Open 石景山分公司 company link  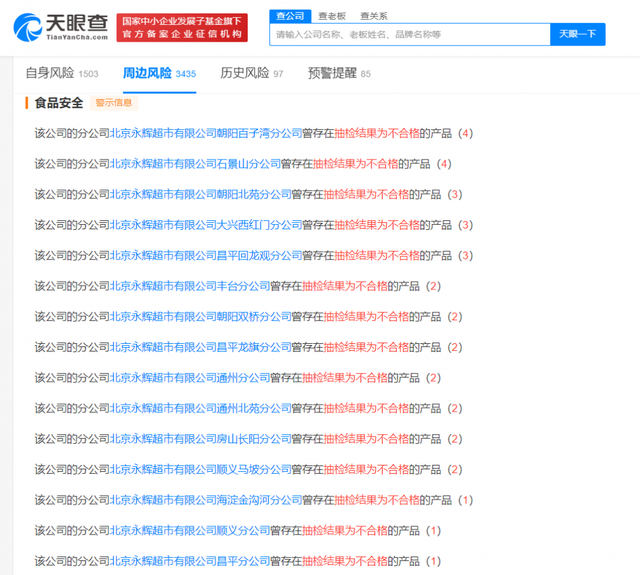[x=196, y=164]
